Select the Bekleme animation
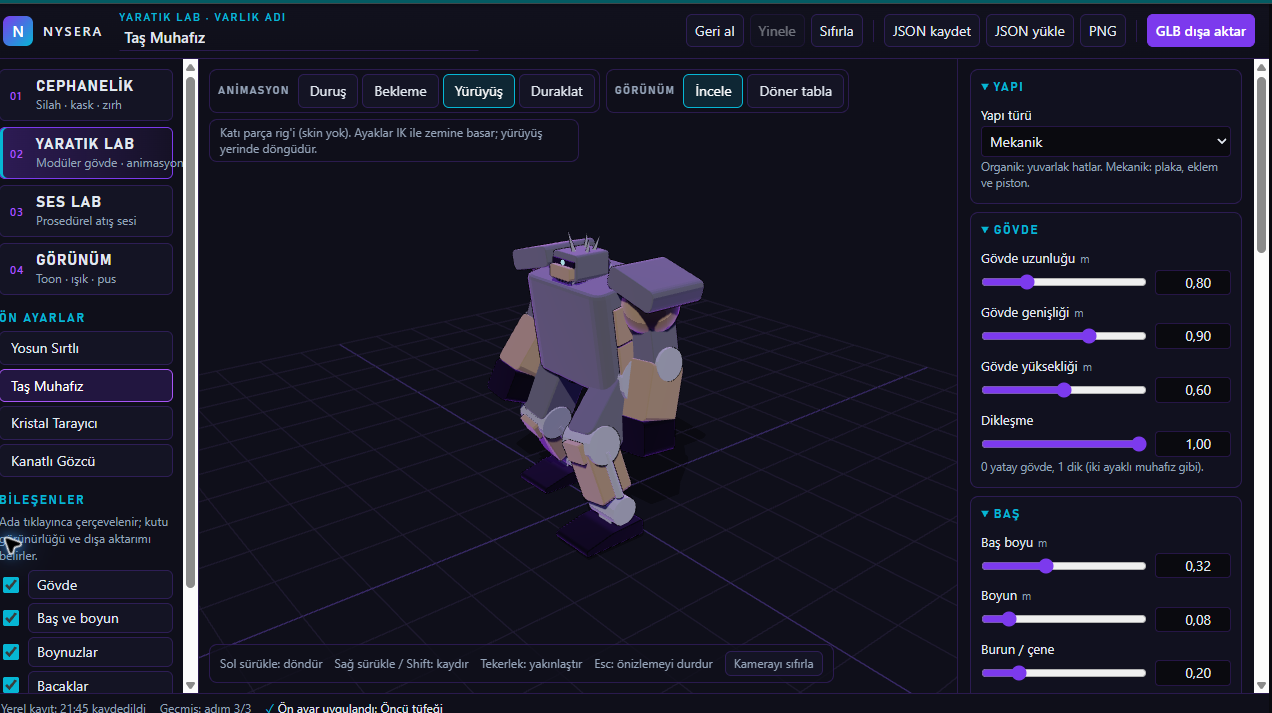The width and height of the screenshot is (1272, 713). pyautogui.click(x=400, y=91)
